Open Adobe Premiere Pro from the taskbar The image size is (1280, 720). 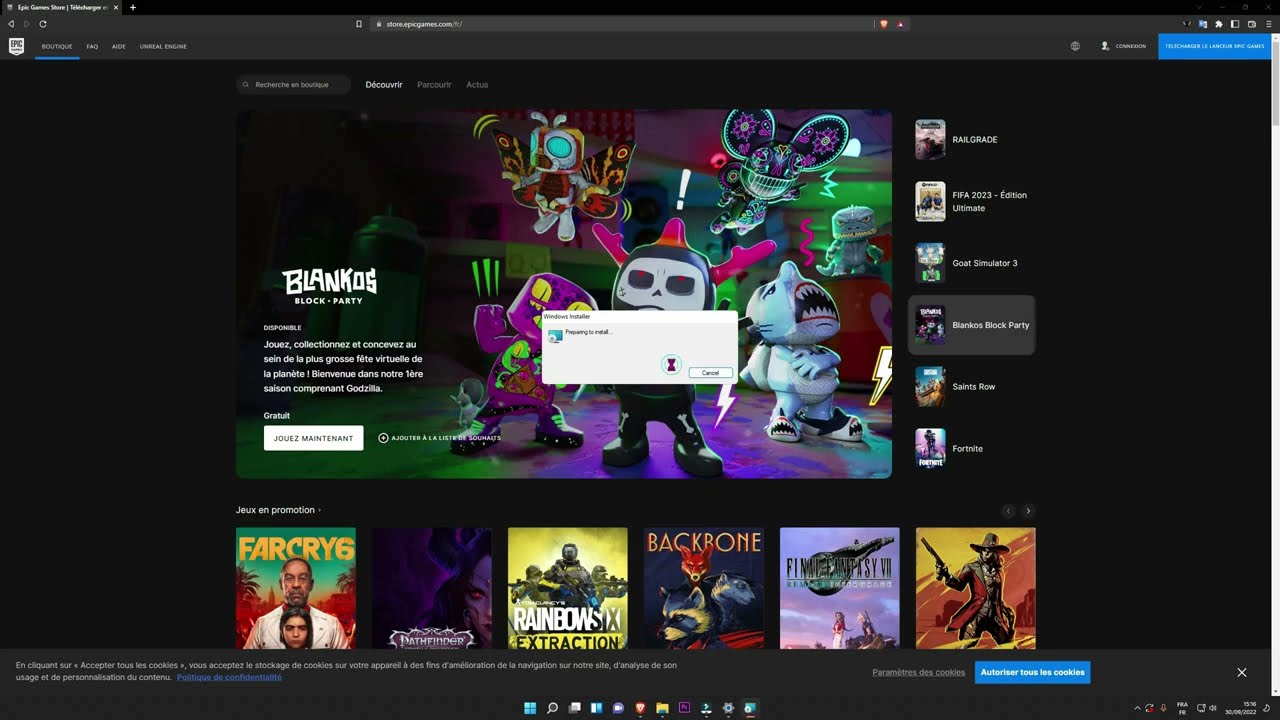coord(684,708)
